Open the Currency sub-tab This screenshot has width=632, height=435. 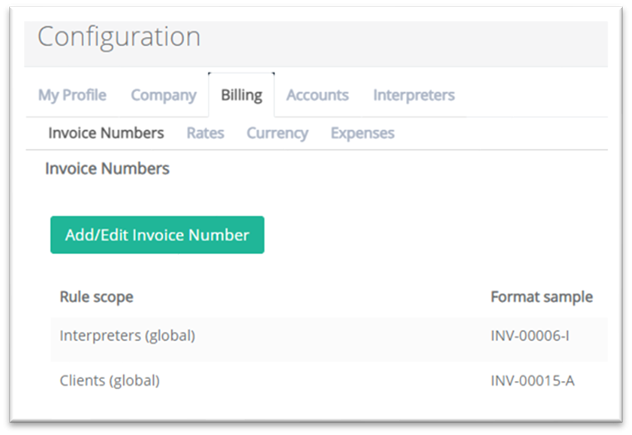[277, 133]
